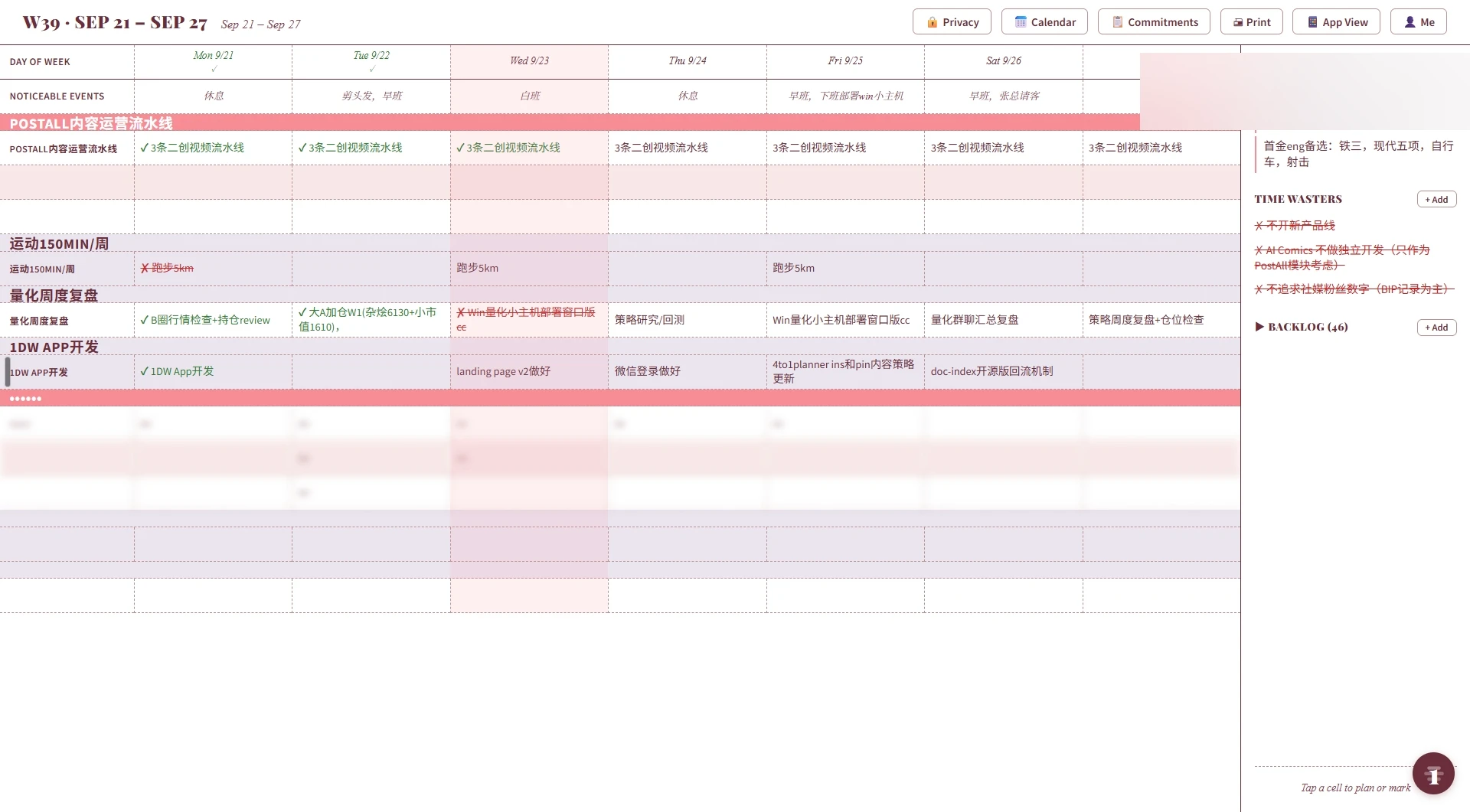The width and height of the screenshot is (1470, 812).
Task: Click the struck-through 不开新产品线 item
Action: coord(1295,226)
